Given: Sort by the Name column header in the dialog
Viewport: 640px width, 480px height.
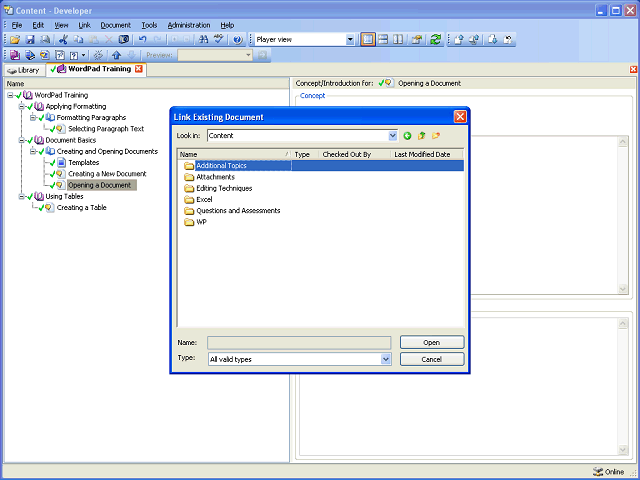Looking at the screenshot, I should [234, 154].
